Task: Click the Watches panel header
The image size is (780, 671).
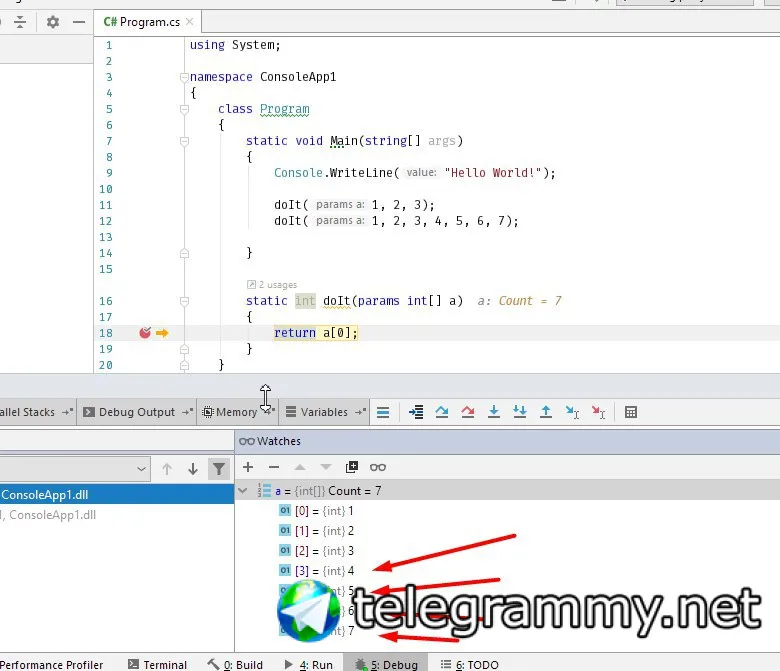Action: tap(507, 441)
